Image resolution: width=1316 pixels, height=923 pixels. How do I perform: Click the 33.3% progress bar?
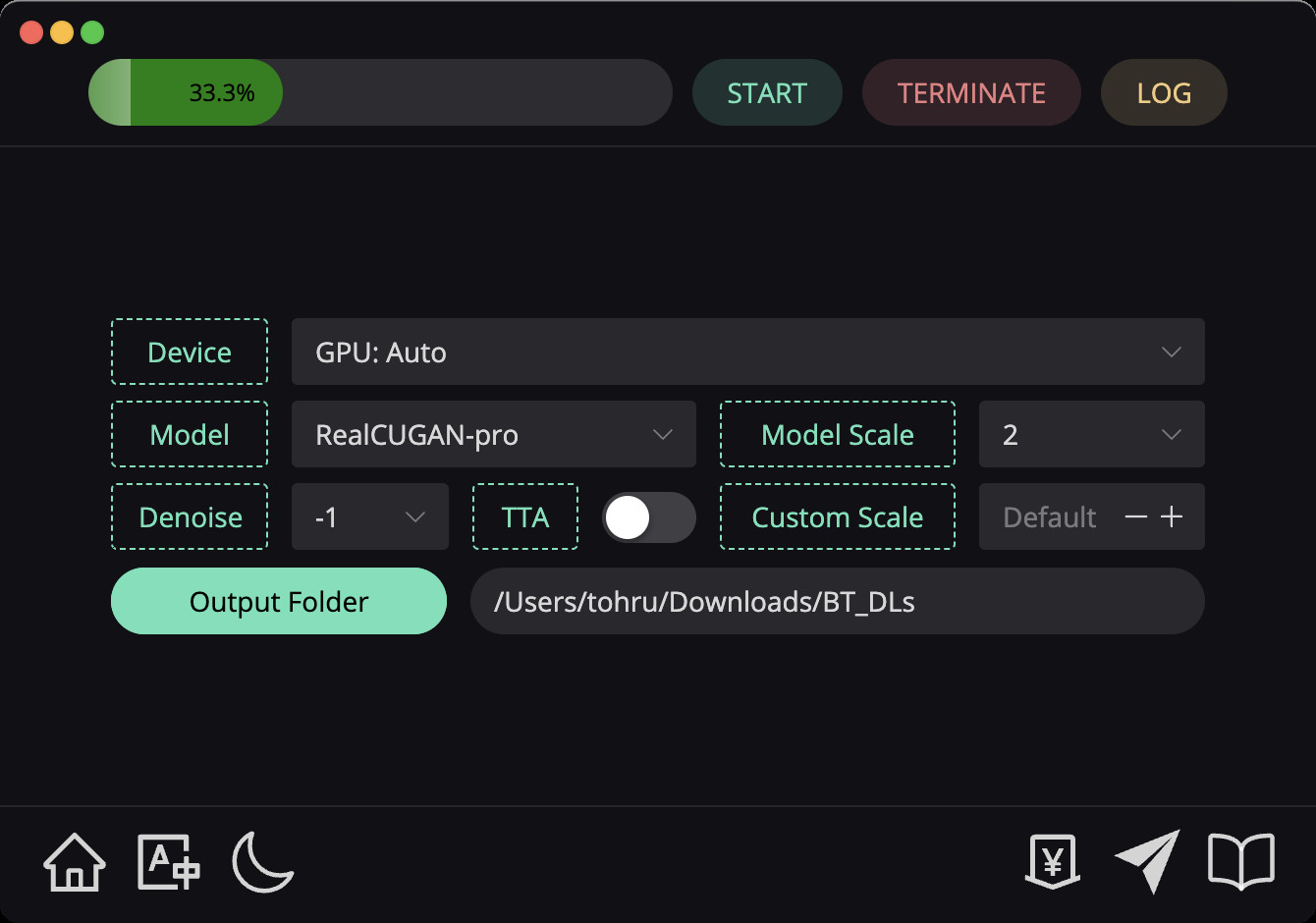tap(380, 92)
